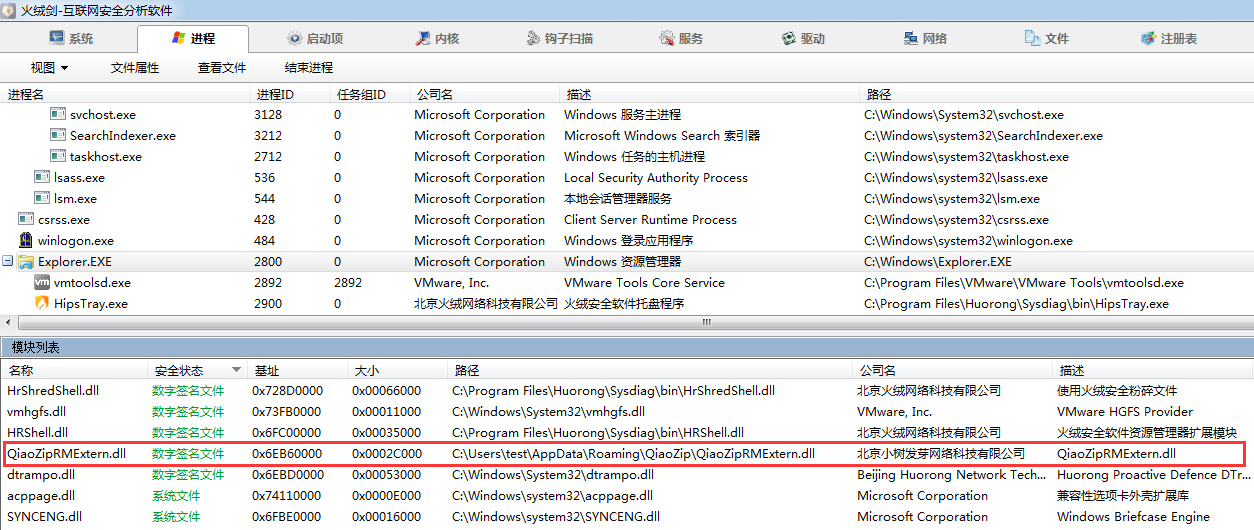Collapse the Explorer.EXE process tree
This screenshot has height=530, width=1254.
pyautogui.click(x=8, y=262)
